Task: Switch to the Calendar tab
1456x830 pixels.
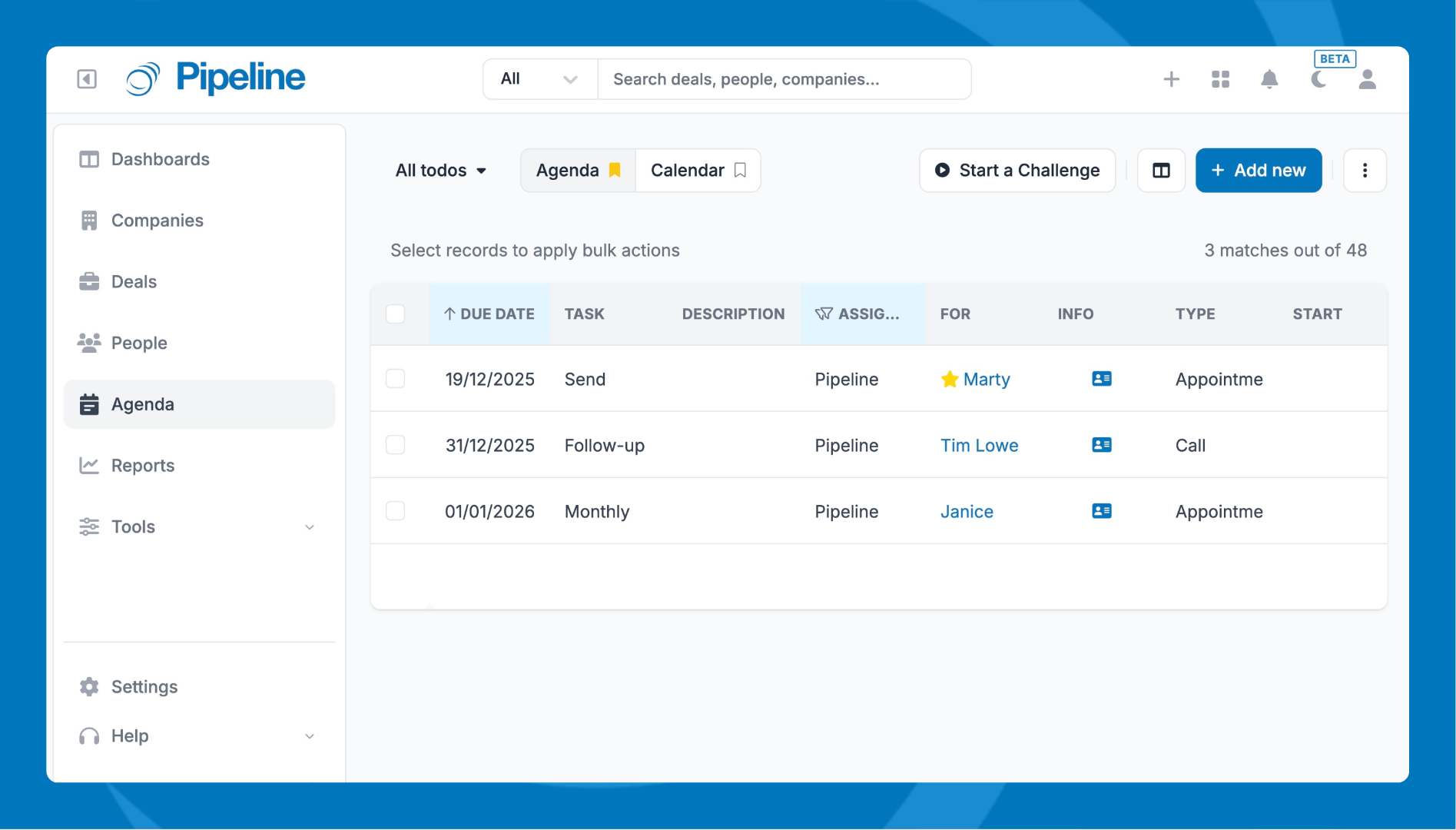Action: tap(698, 171)
